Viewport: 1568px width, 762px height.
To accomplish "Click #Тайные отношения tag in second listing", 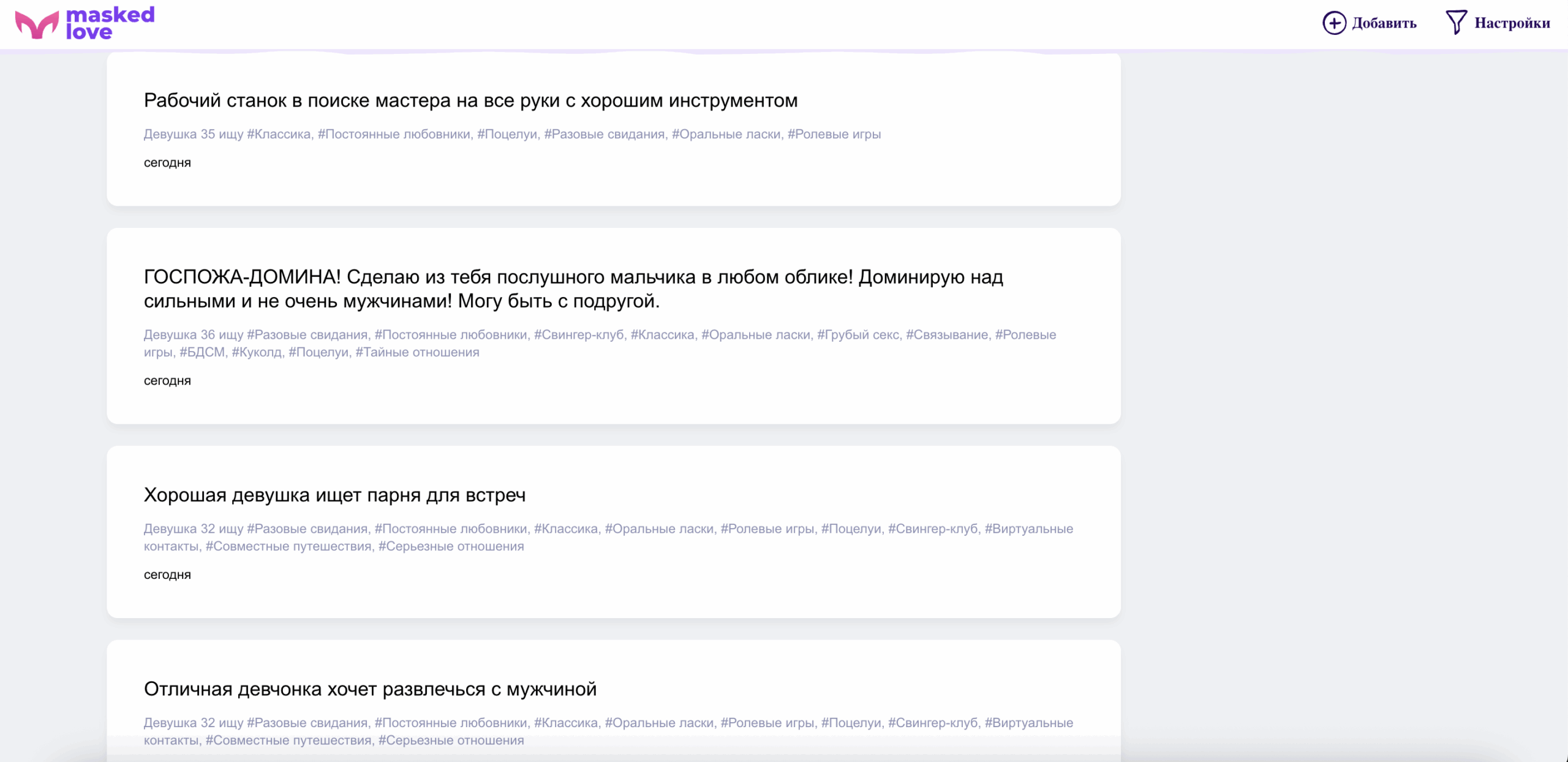I will 417,352.
